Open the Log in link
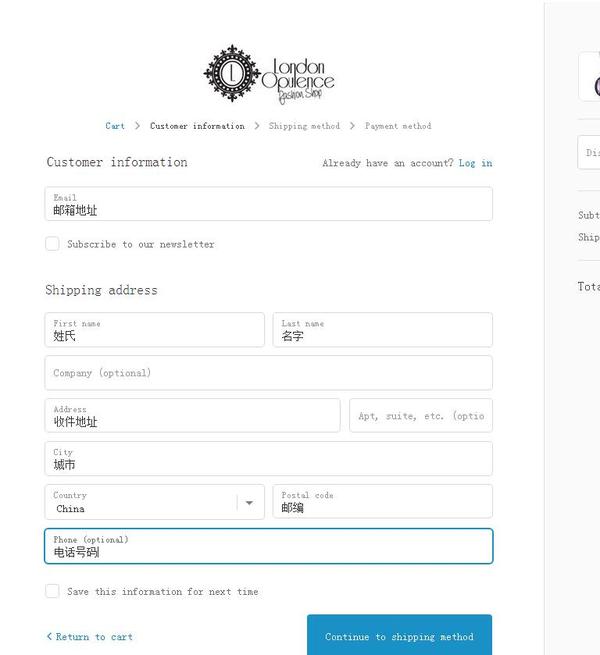600x655 pixels. point(475,163)
